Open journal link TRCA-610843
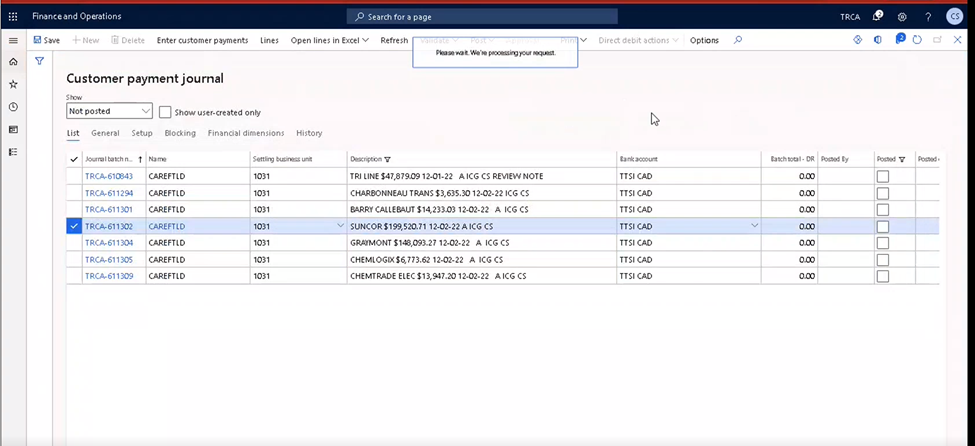Screen dimensions: 975x446 click(109, 177)
